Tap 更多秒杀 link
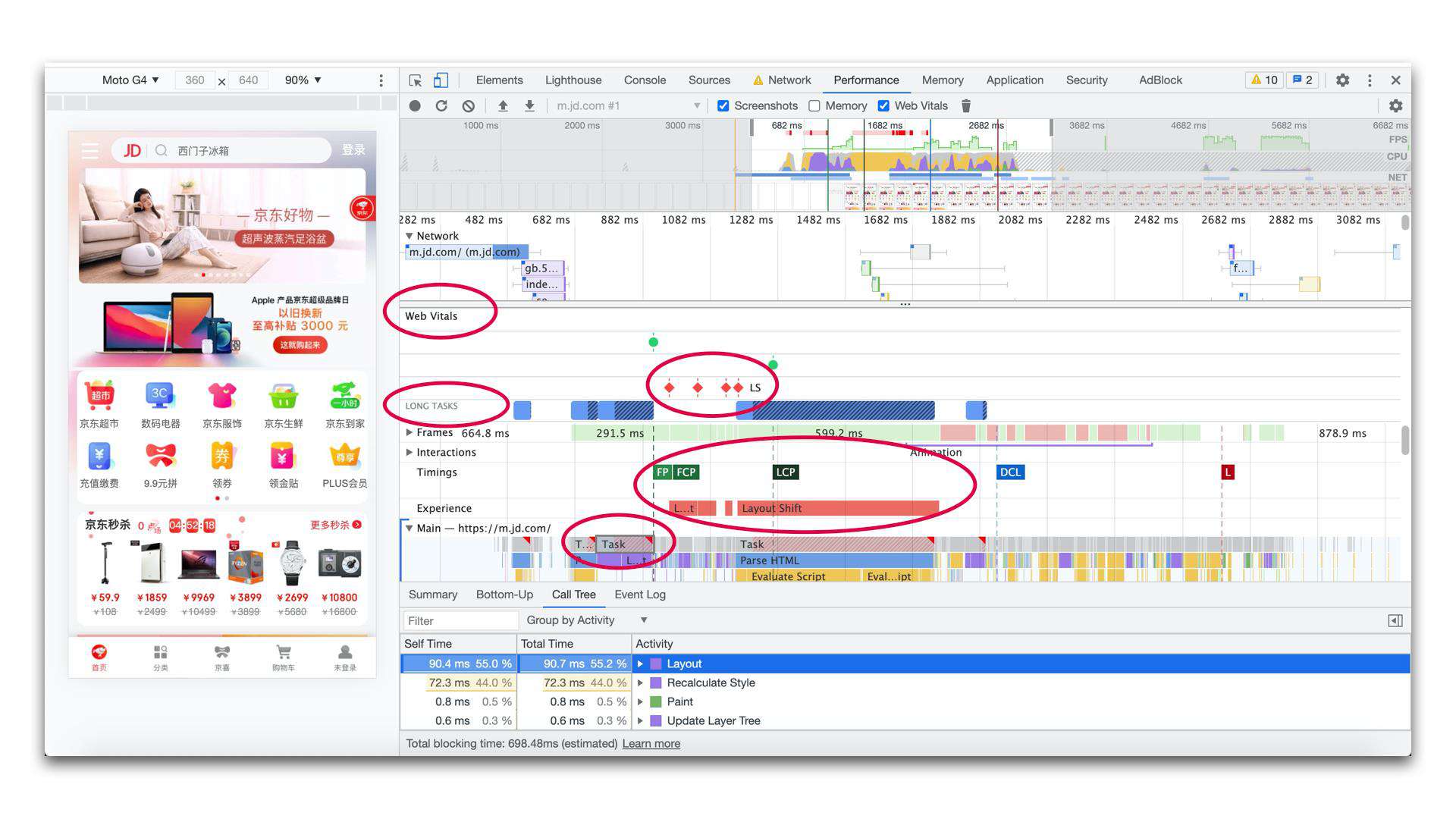This screenshot has width=1456, height=819. tap(336, 525)
